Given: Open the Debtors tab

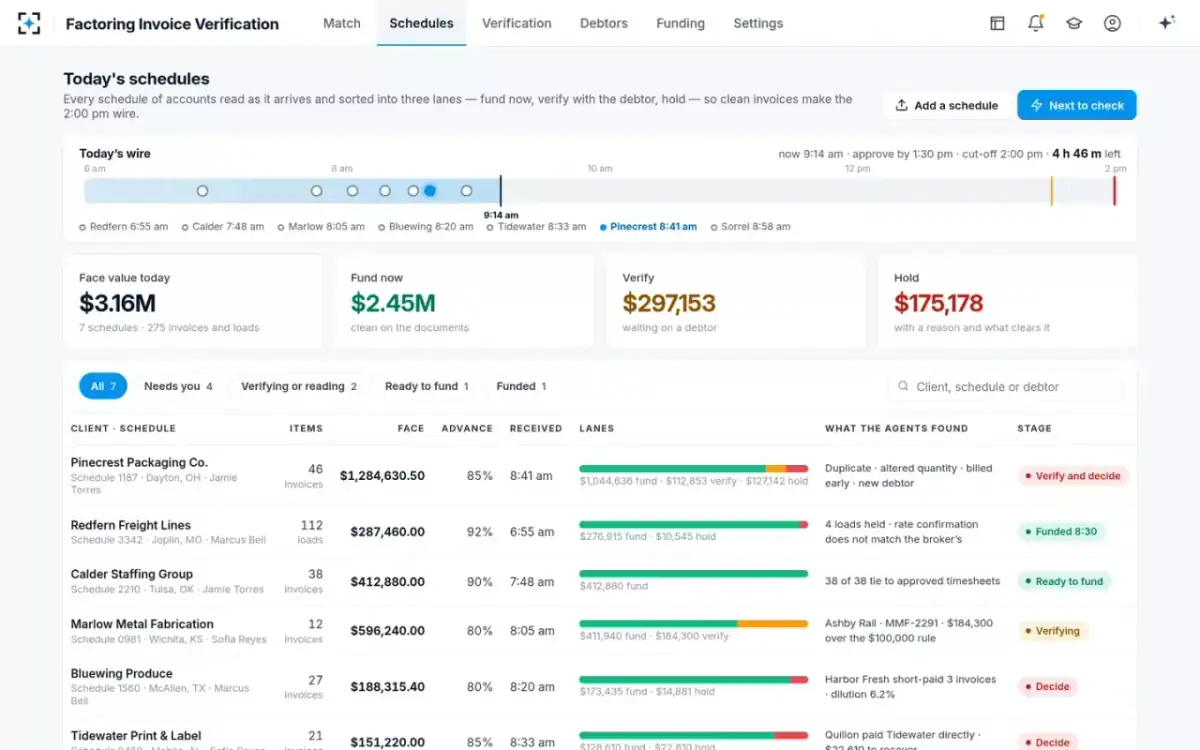Looking at the screenshot, I should [604, 23].
